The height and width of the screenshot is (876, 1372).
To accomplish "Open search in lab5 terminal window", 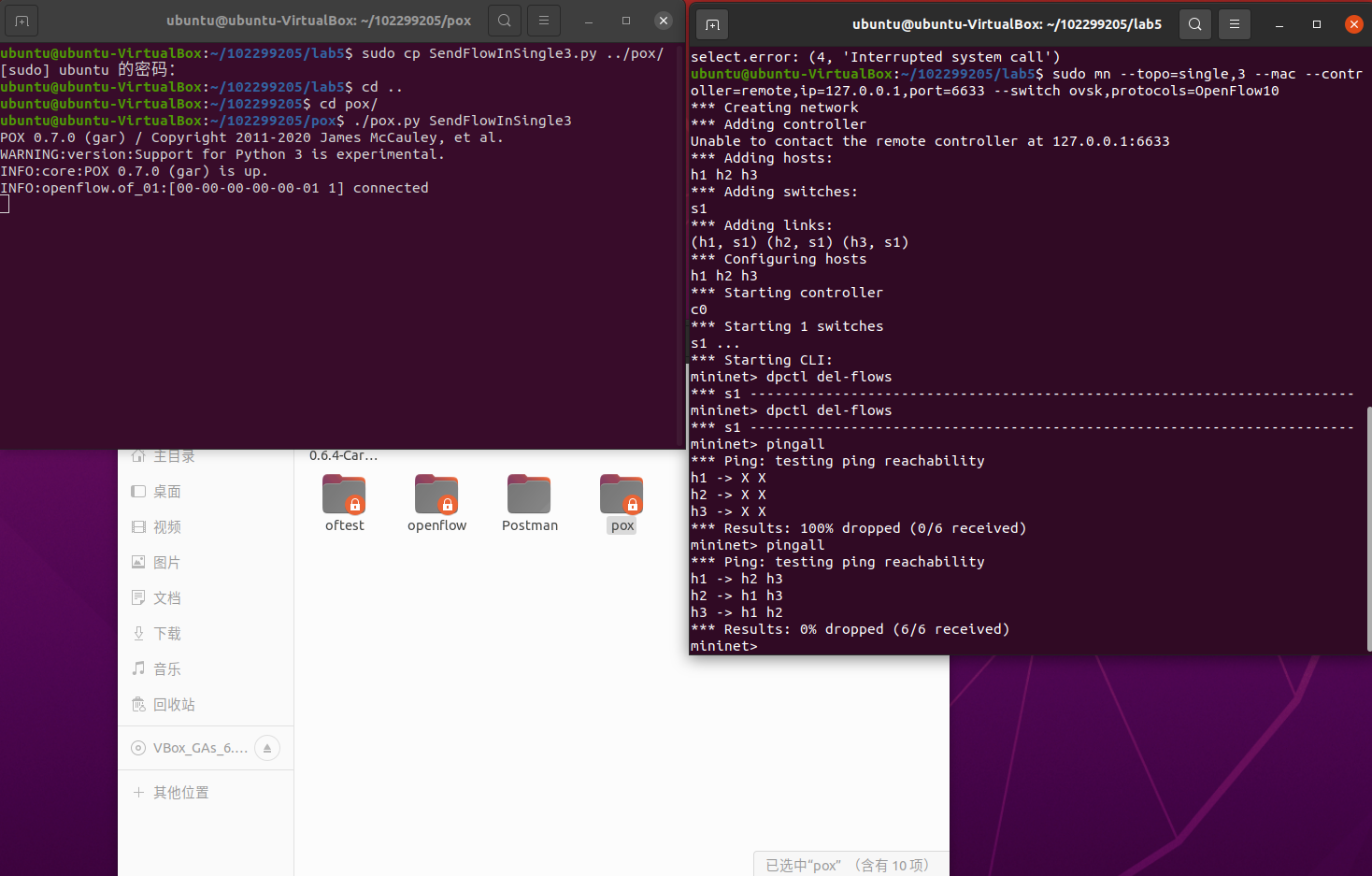I will [x=1195, y=24].
